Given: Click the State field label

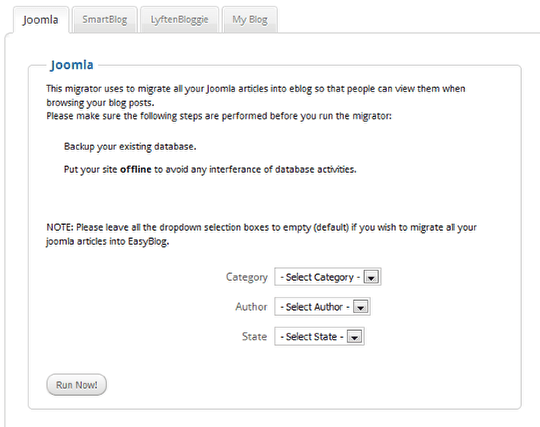Looking at the screenshot, I should 255,336.
